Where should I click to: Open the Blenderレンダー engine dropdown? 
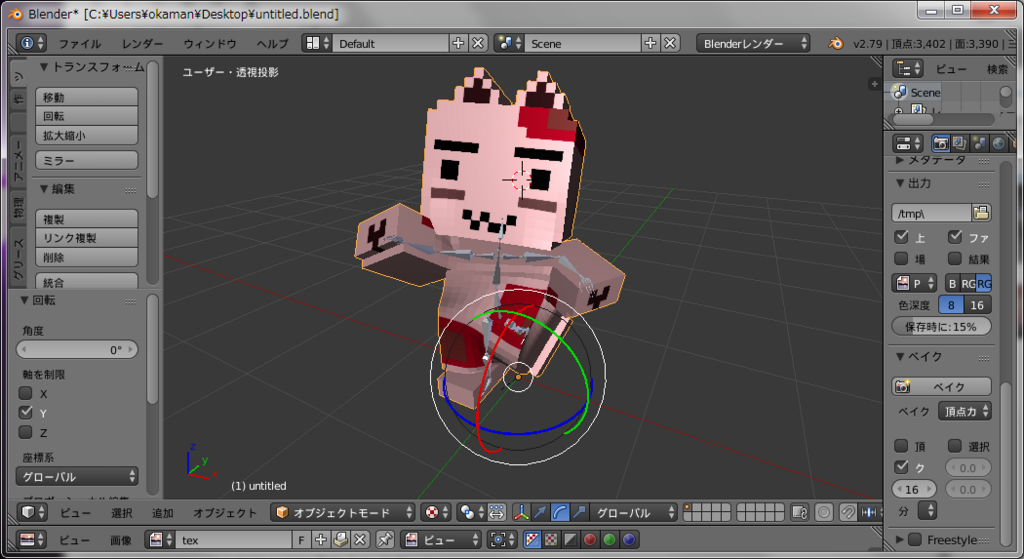pos(754,43)
